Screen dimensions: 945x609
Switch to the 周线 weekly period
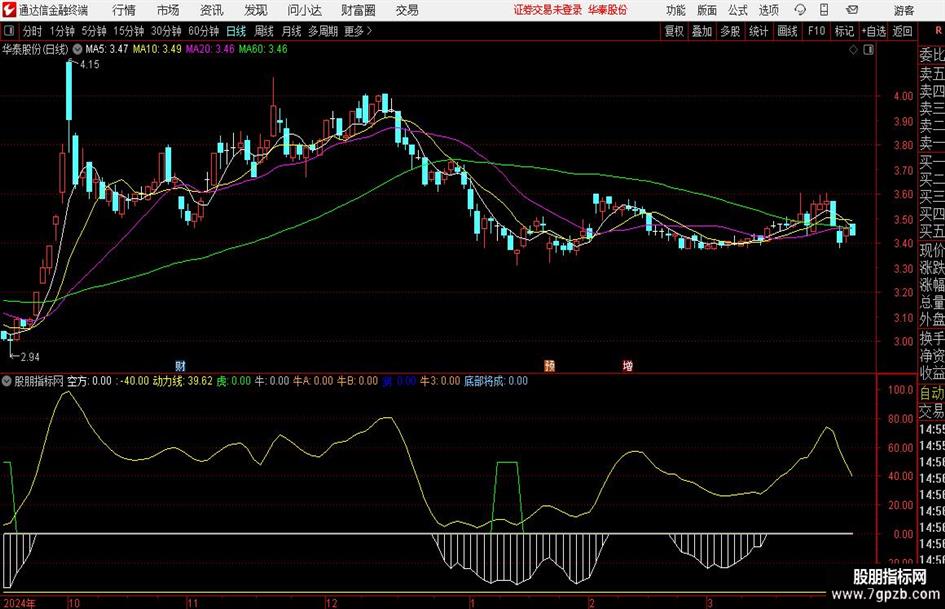[264, 31]
